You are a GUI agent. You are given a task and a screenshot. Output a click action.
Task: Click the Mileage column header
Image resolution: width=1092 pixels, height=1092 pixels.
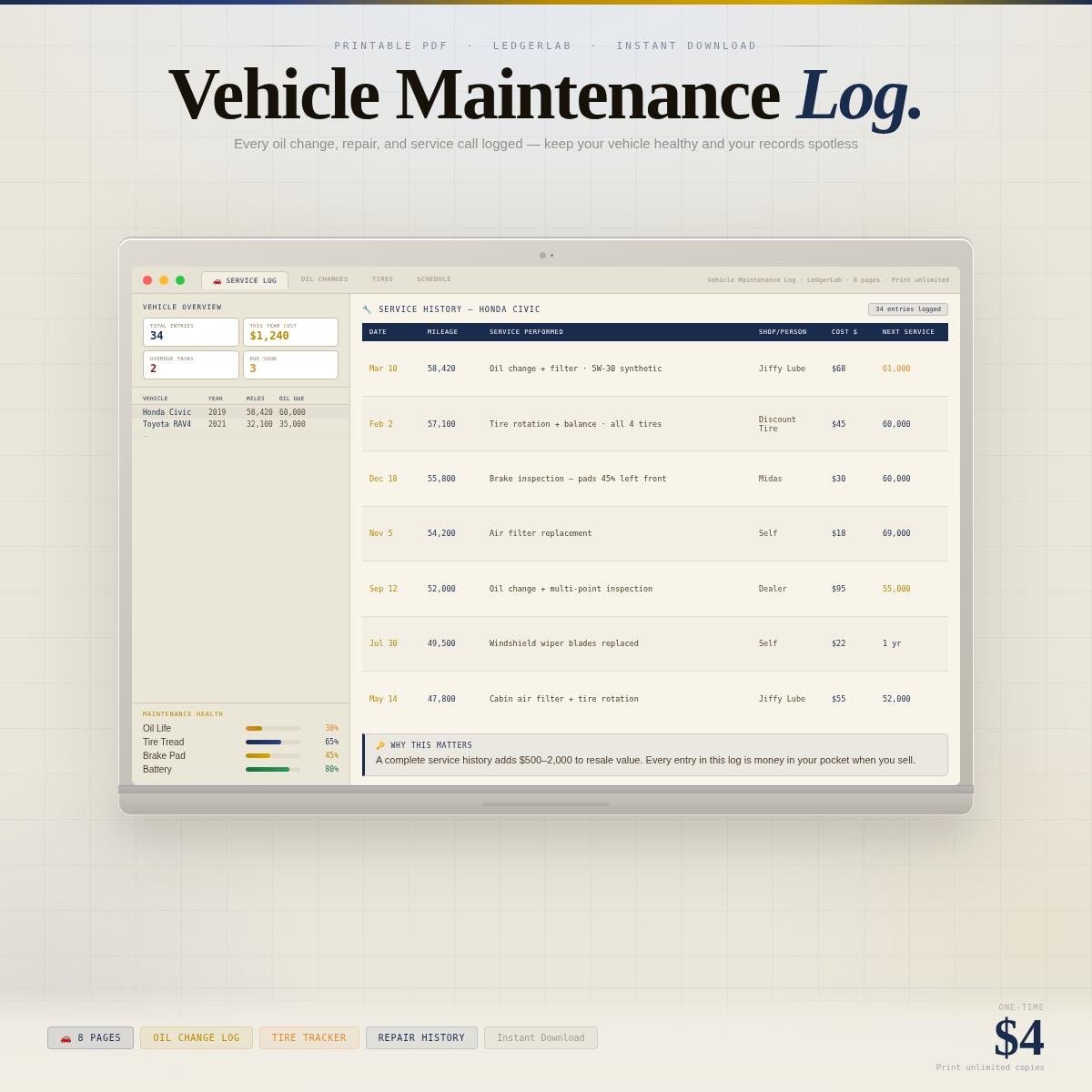click(x=442, y=332)
